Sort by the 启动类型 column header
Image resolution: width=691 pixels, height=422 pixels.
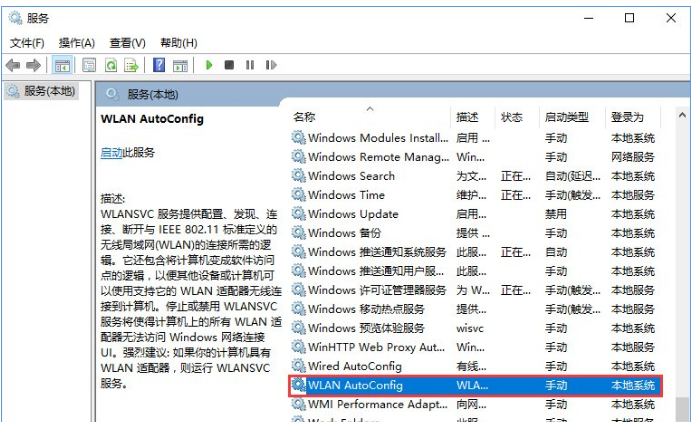click(567, 117)
